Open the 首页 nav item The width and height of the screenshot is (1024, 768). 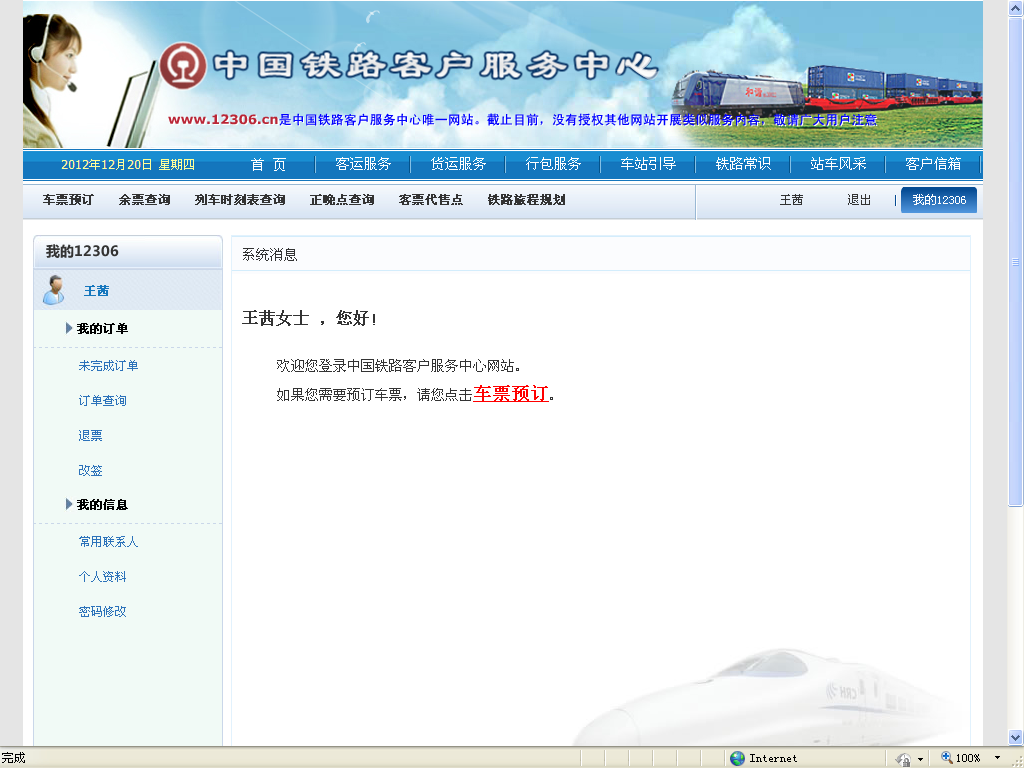(x=268, y=165)
